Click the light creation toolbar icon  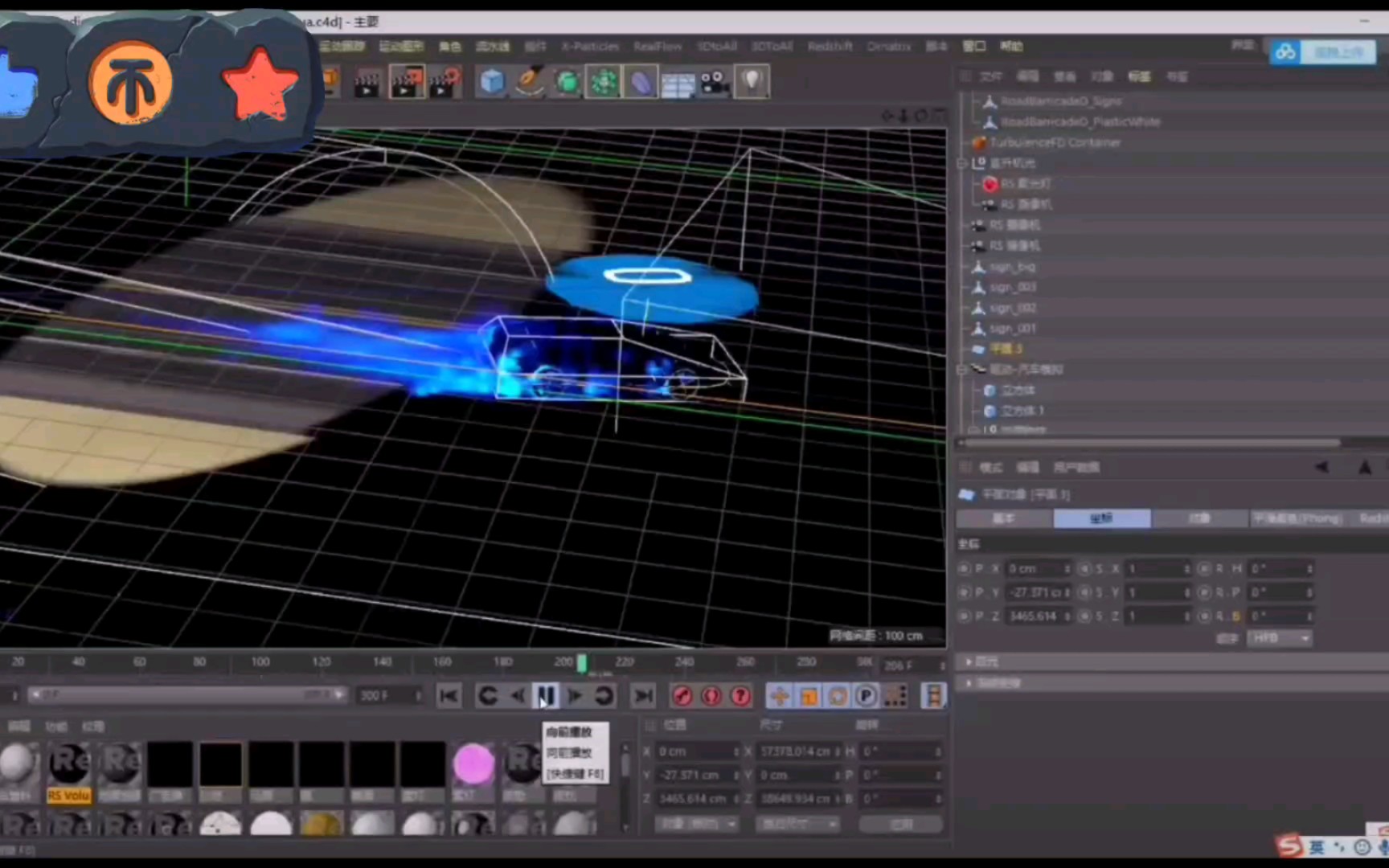(752, 80)
